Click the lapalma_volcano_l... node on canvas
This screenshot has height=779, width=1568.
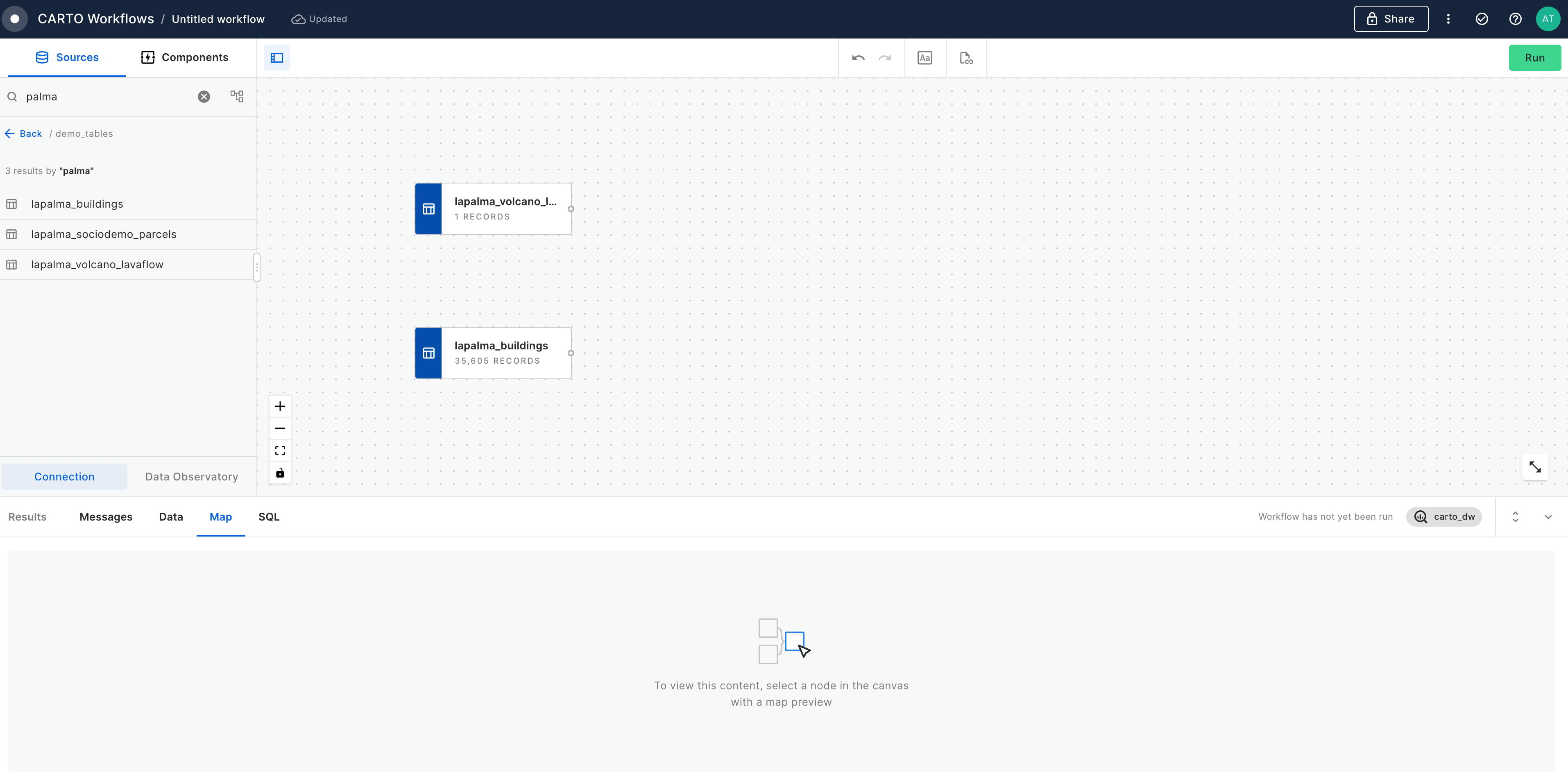pos(493,209)
